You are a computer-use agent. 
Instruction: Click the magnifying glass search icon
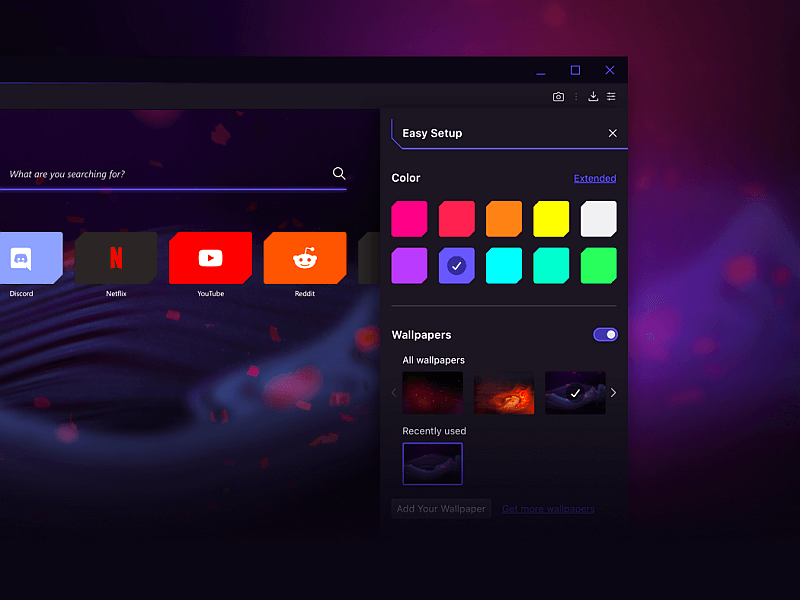[x=339, y=173]
